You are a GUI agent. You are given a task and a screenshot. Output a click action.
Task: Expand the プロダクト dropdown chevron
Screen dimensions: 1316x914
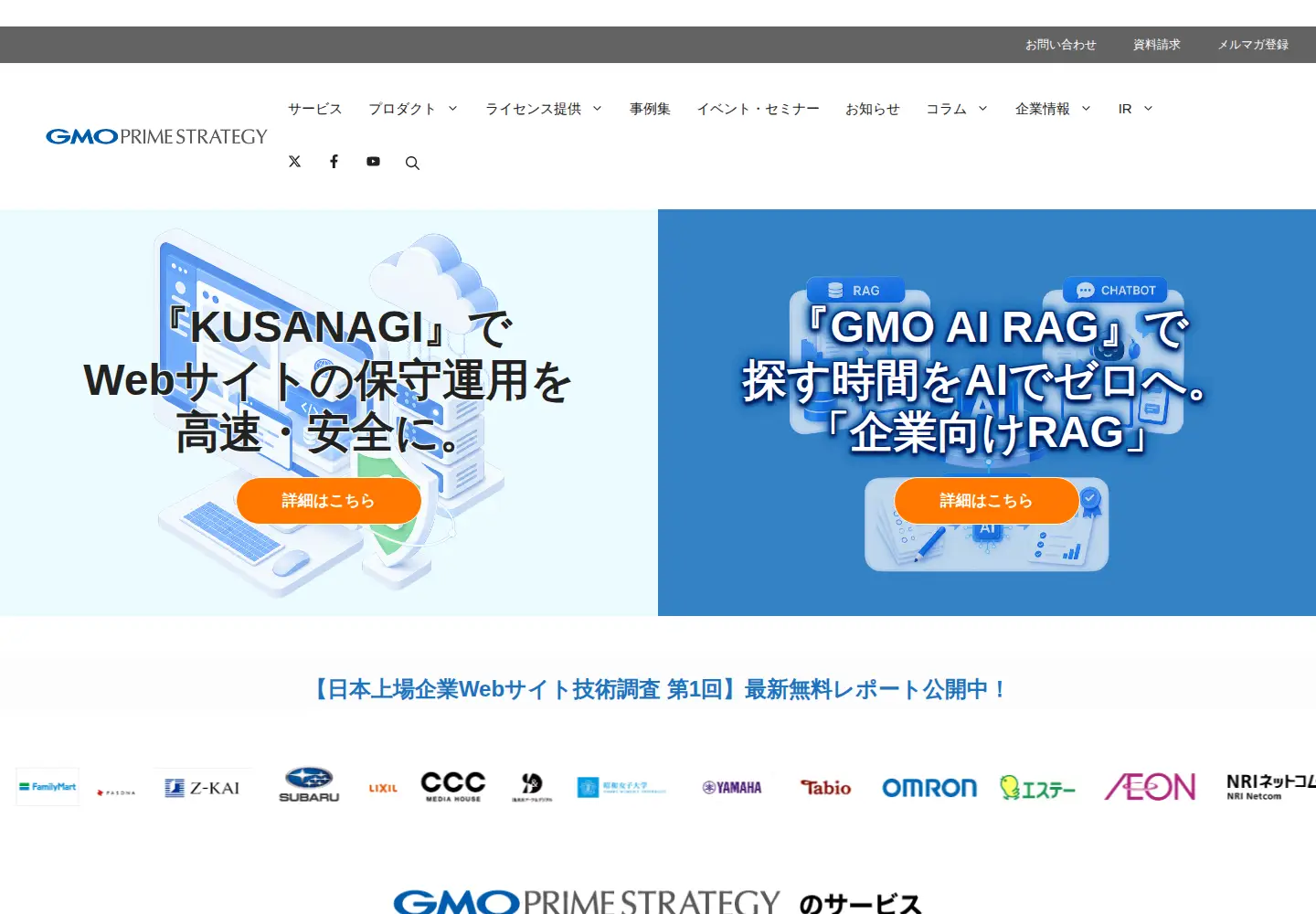[452, 109]
